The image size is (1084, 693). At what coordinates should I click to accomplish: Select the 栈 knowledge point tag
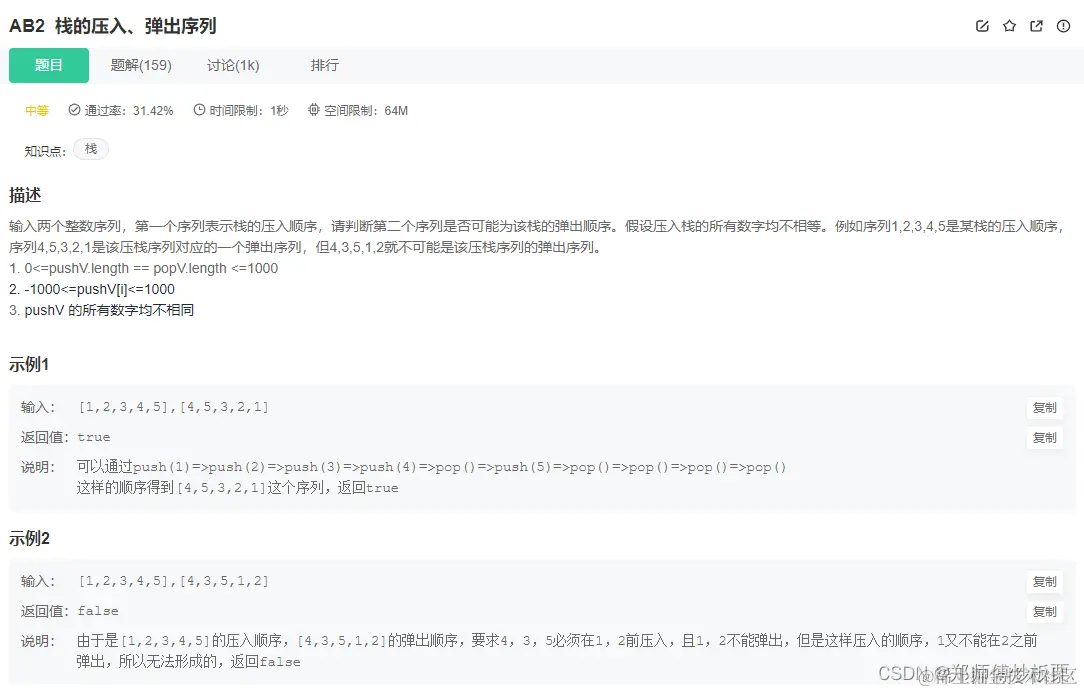tap(90, 148)
